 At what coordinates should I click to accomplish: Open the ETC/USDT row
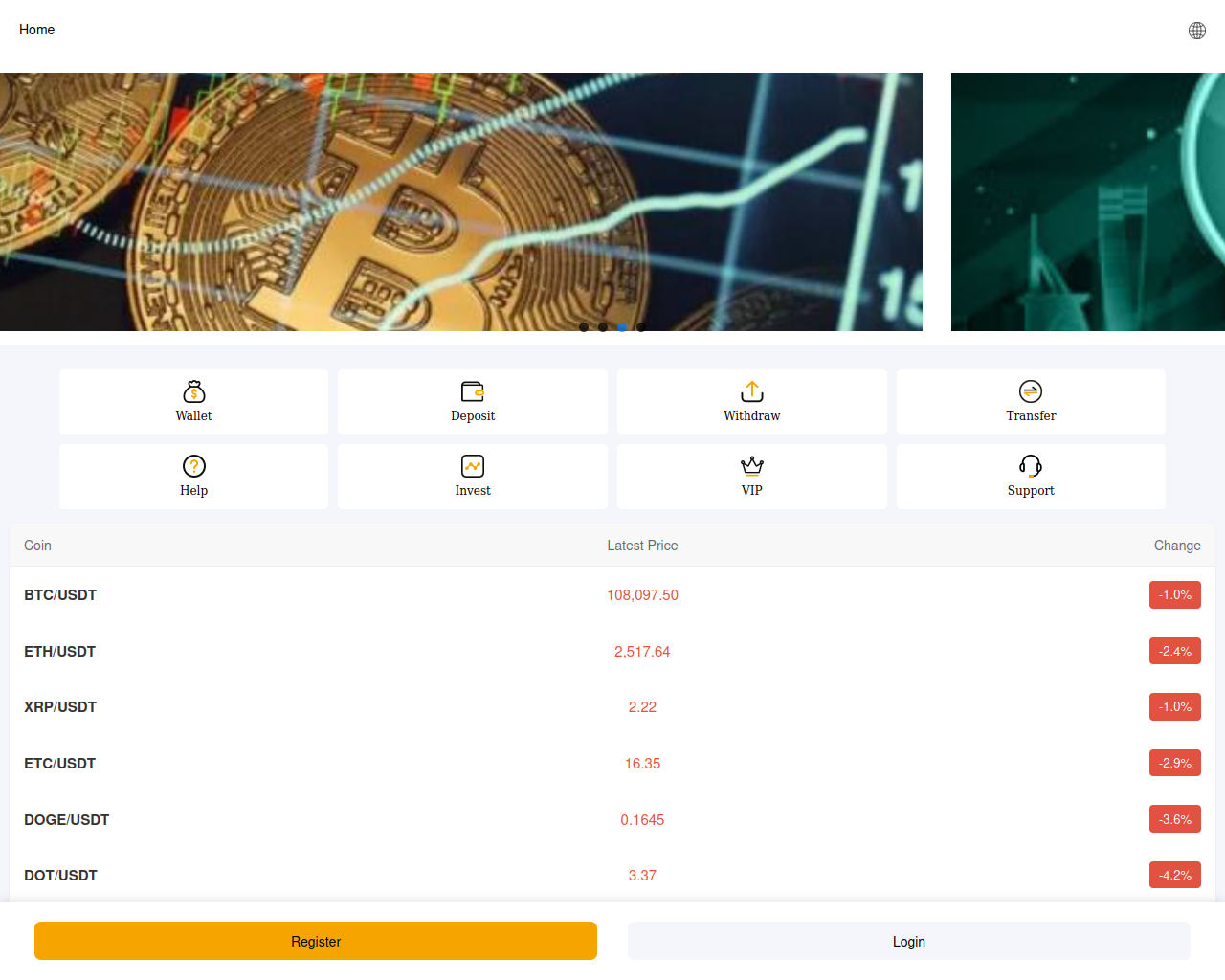(x=612, y=764)
